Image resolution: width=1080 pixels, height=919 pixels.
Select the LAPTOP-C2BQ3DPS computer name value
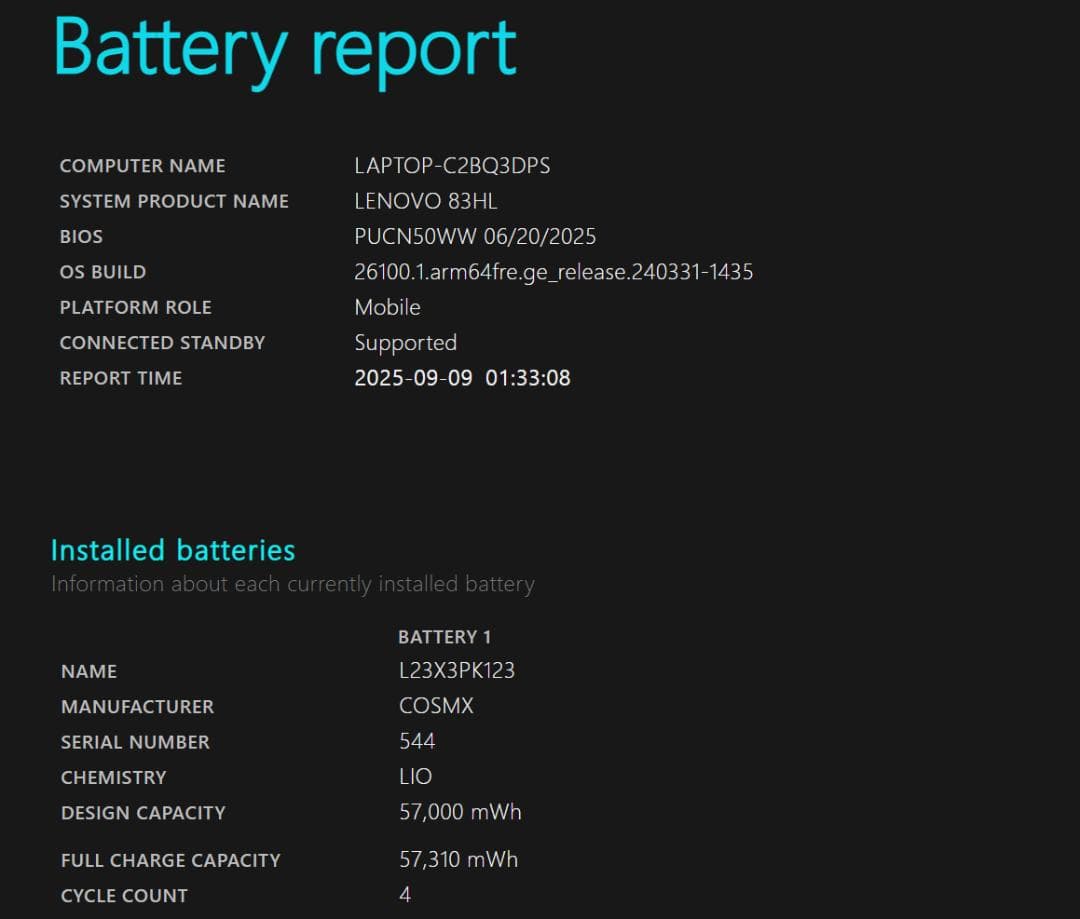(x=452, y=166)
